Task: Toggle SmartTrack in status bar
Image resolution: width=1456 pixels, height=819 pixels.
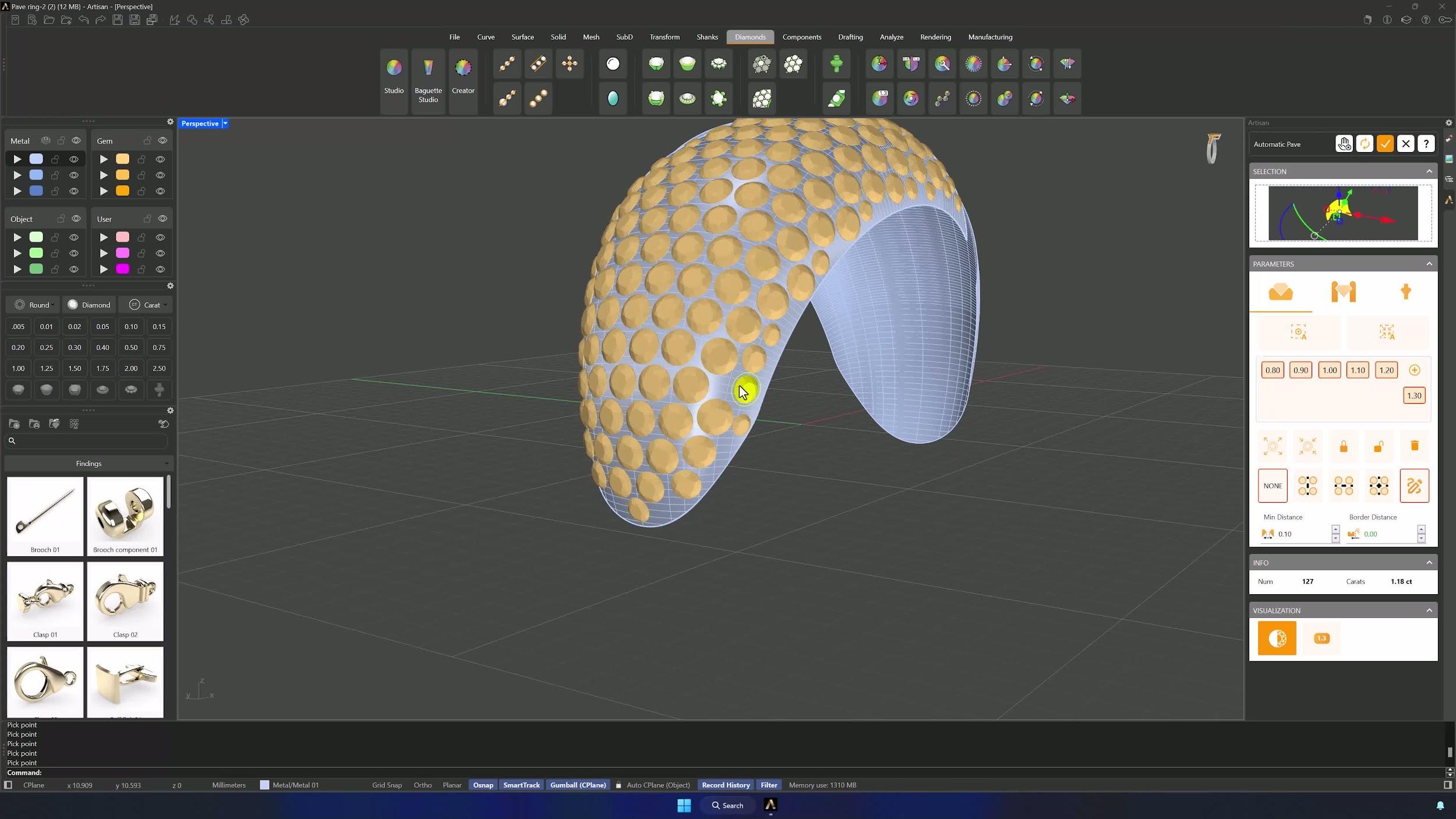Action: [x=521, y=785]
